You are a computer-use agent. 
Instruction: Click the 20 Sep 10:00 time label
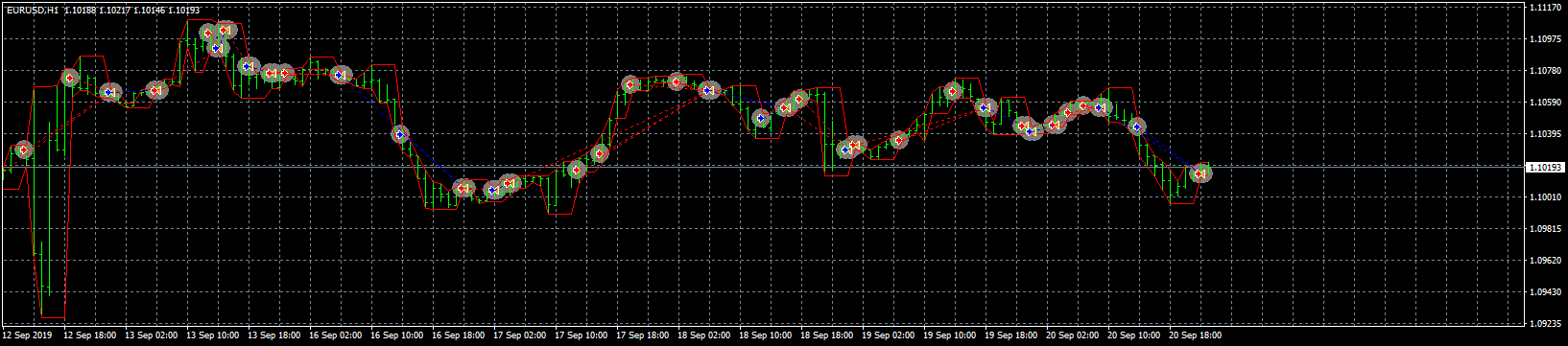click(1135, 336)
